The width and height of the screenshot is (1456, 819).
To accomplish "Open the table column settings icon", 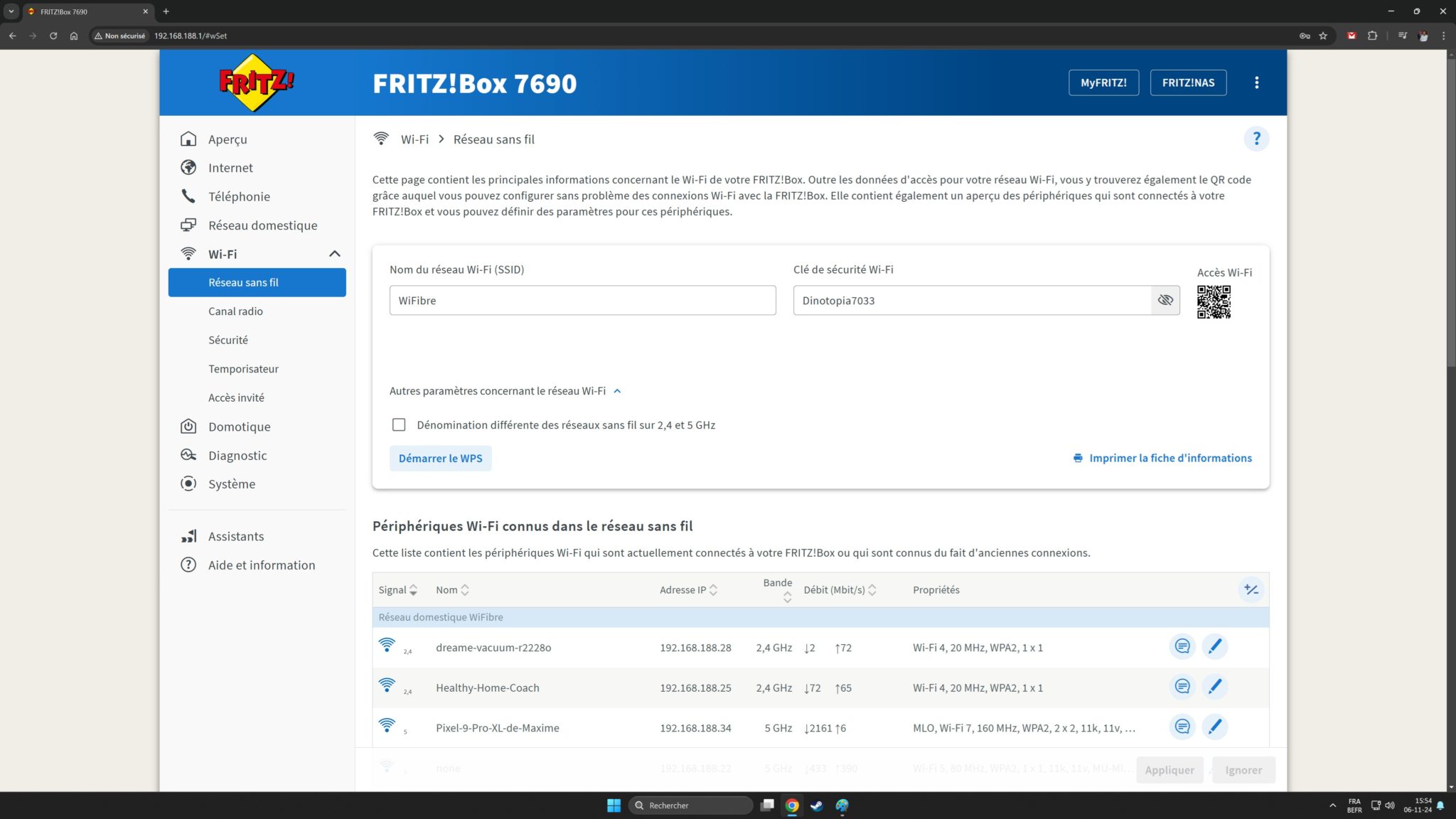I will click(x=1251, y=589).
